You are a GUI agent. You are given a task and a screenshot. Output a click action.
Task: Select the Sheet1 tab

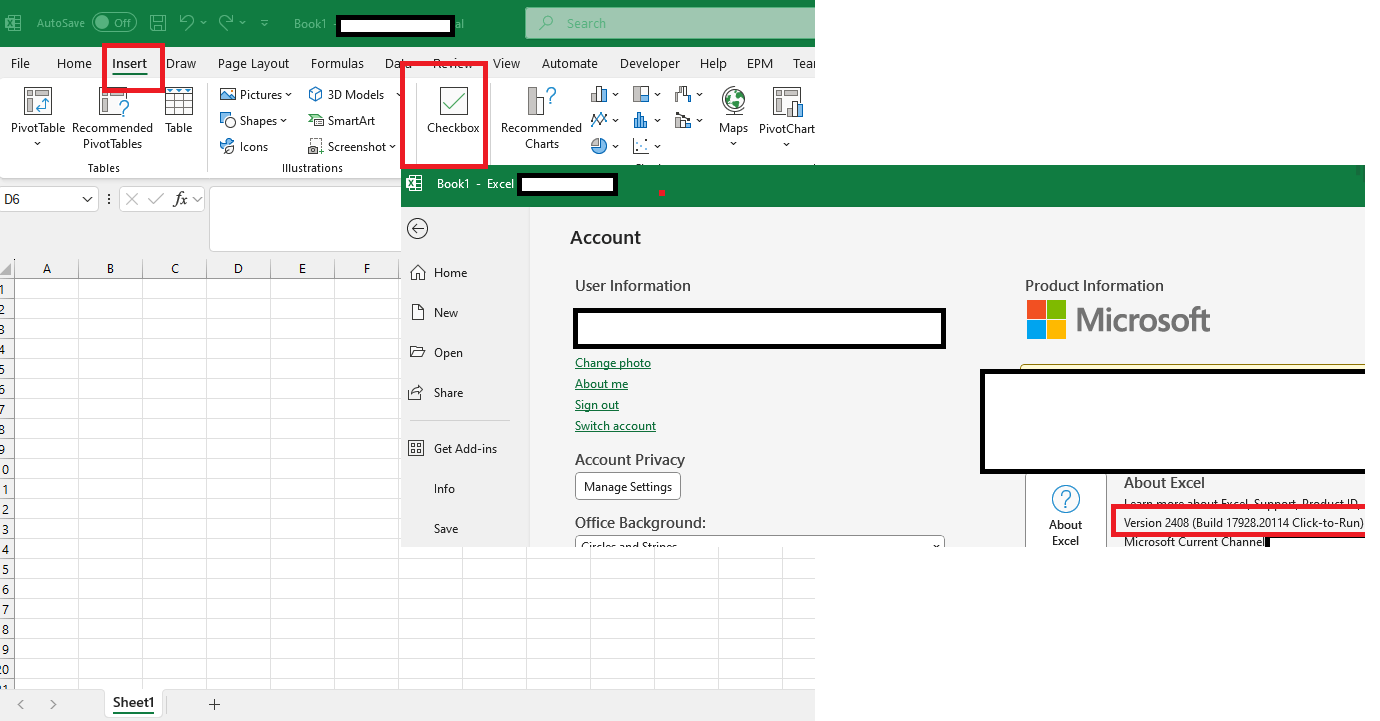[x=134, y=703]
